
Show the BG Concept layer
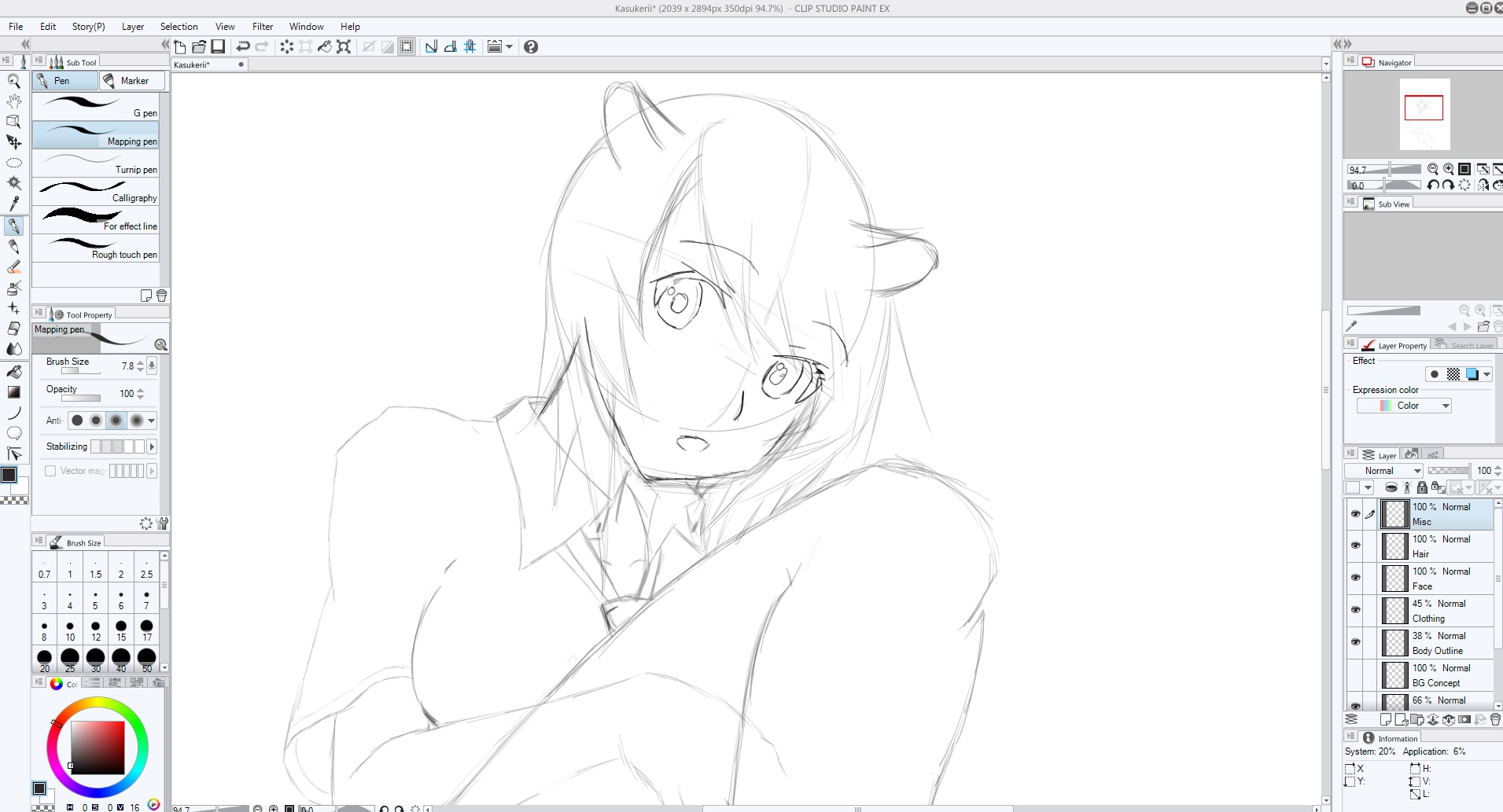1355,674
